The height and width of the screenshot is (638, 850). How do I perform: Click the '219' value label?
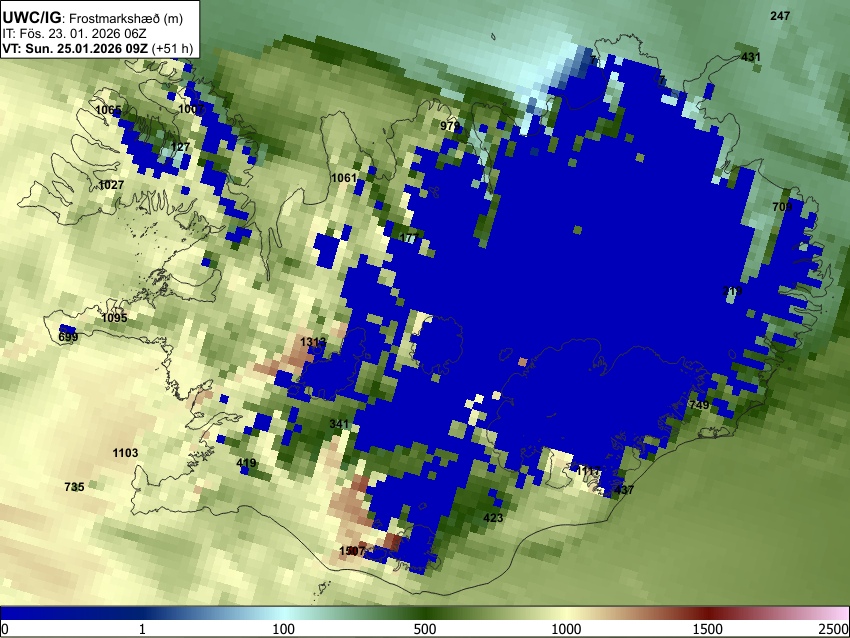(x=732, y=291)
